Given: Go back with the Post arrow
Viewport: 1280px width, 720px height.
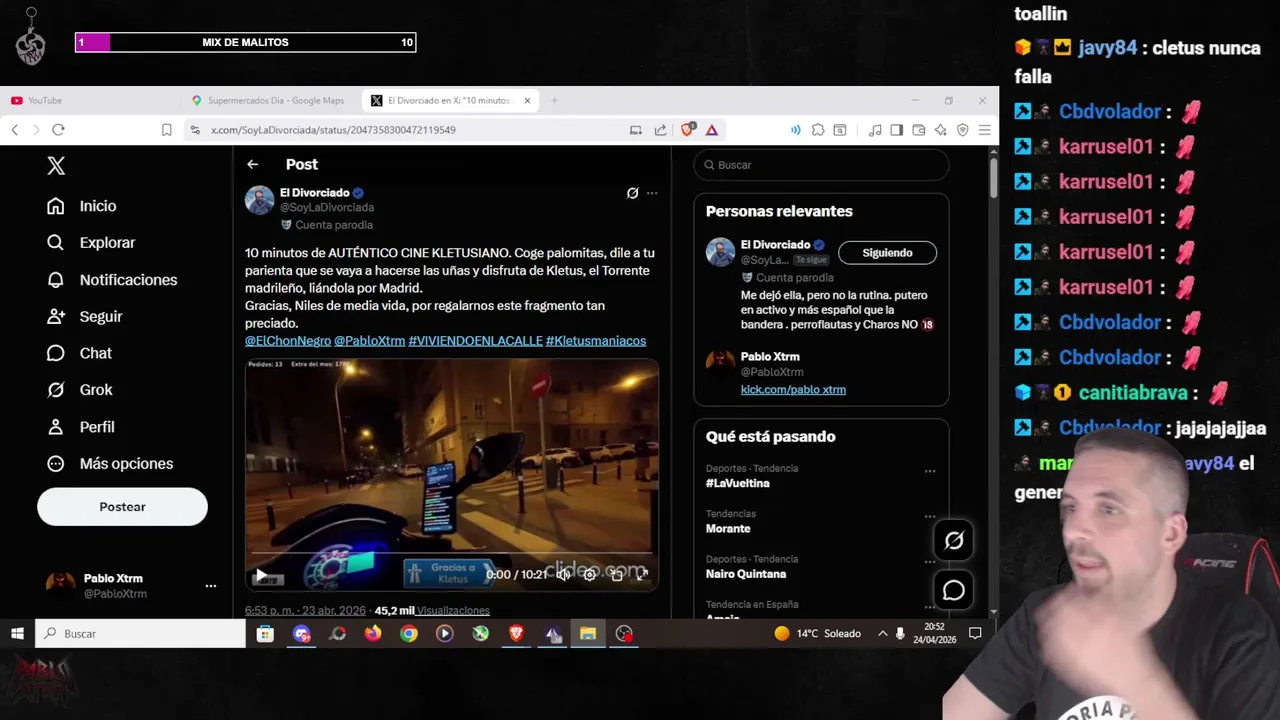Looking at the screenshot, I should click(252, 164).
